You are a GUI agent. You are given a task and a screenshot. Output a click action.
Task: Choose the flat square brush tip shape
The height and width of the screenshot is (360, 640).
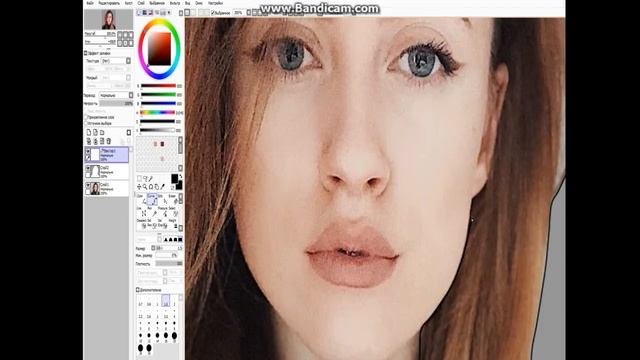[x=180, y=240]
